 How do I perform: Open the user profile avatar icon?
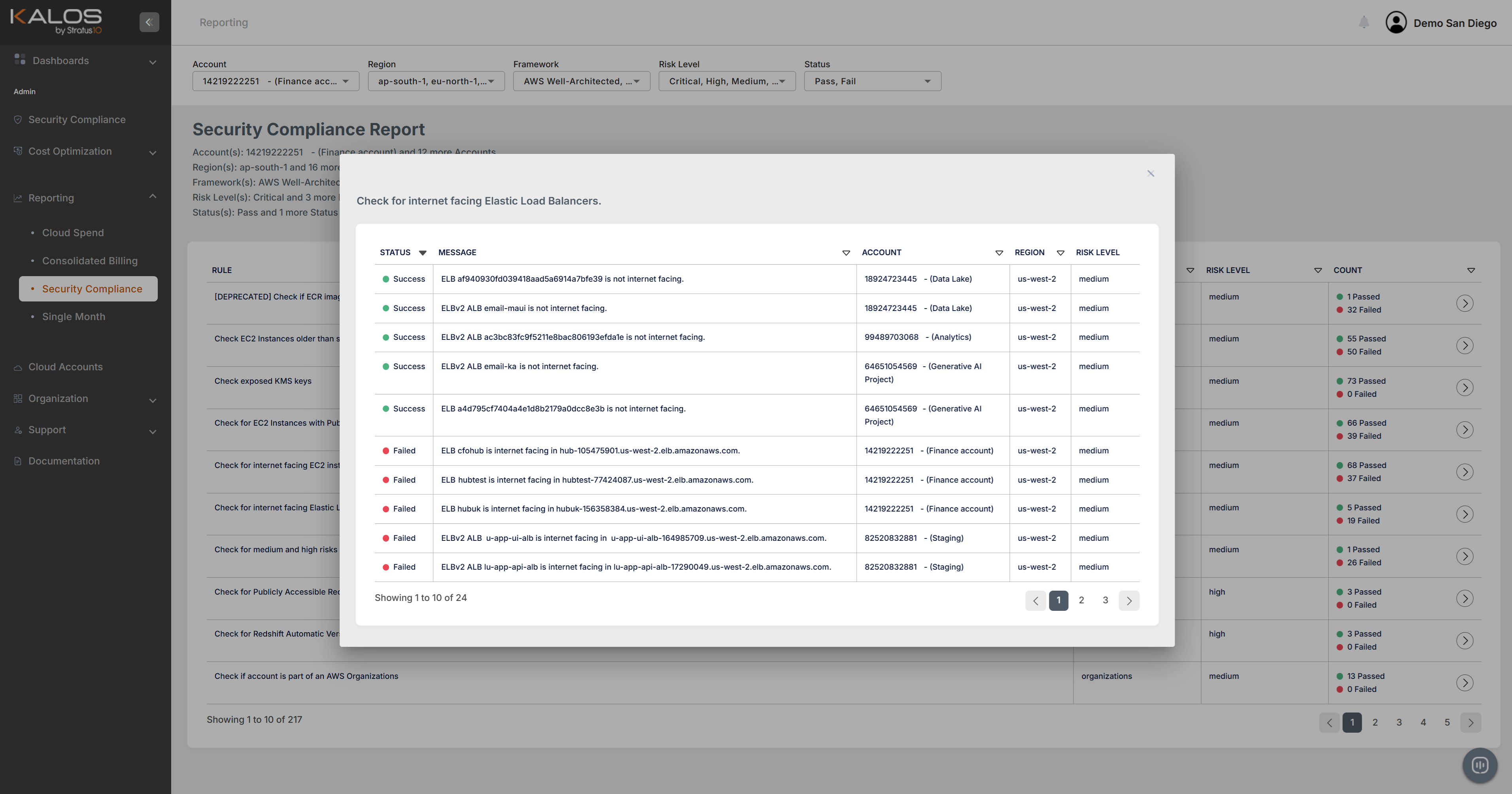tap(1396, 22)
